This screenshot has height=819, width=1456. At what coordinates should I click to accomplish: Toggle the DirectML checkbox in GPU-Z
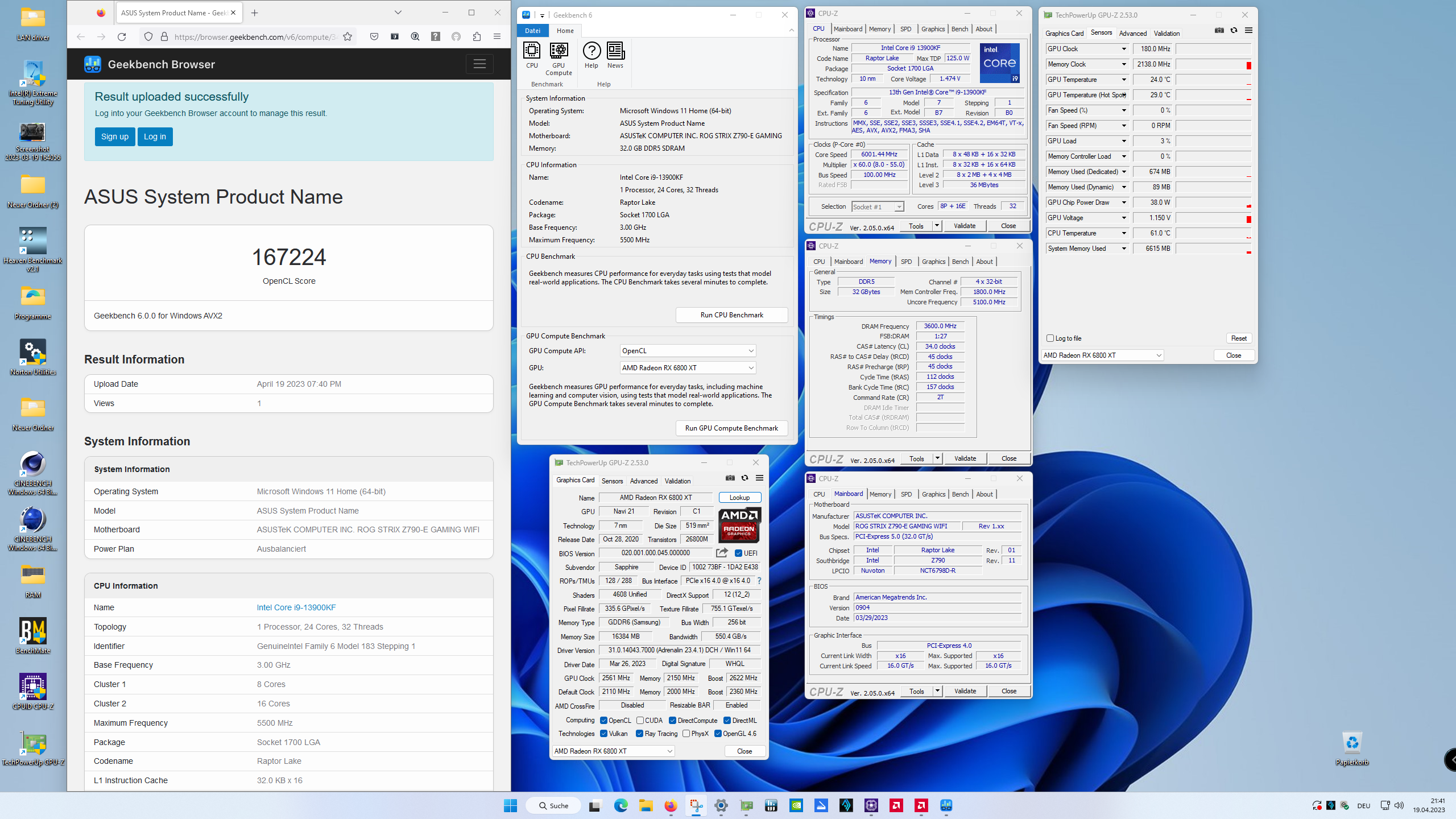point(727,721)
